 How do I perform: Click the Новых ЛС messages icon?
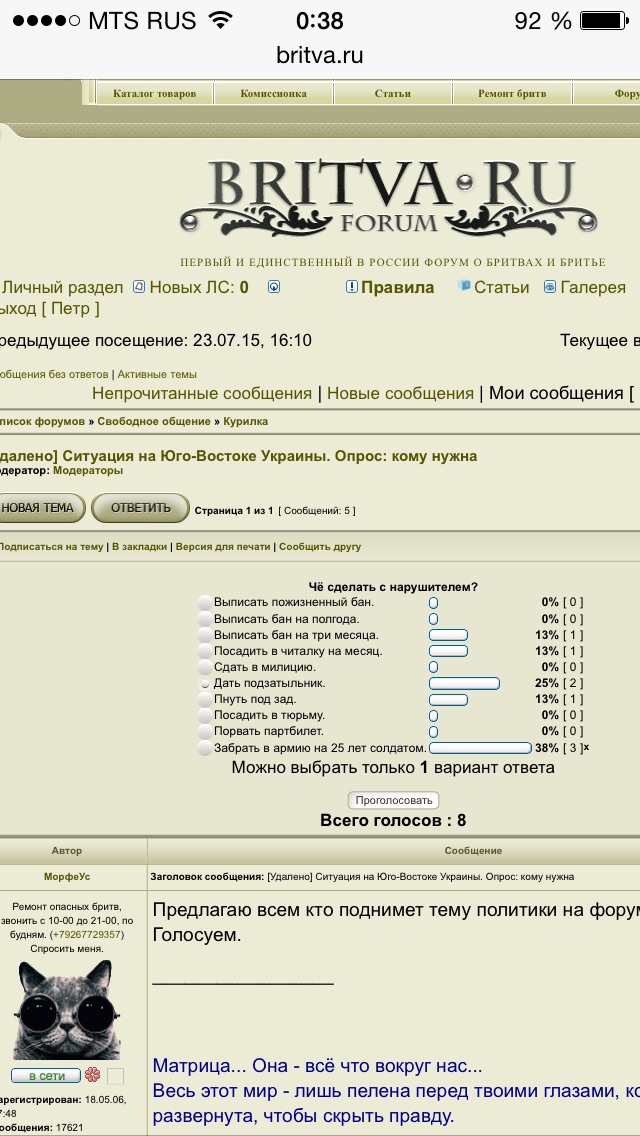click(x=139, y=287)
